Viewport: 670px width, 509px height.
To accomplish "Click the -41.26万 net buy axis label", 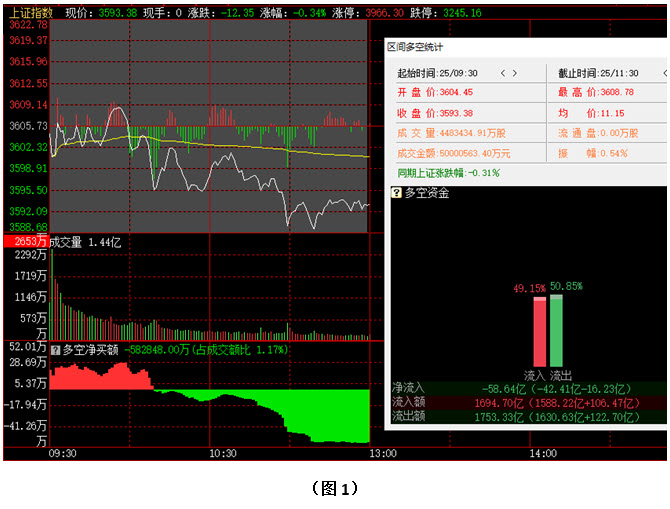I will [25, 426].
